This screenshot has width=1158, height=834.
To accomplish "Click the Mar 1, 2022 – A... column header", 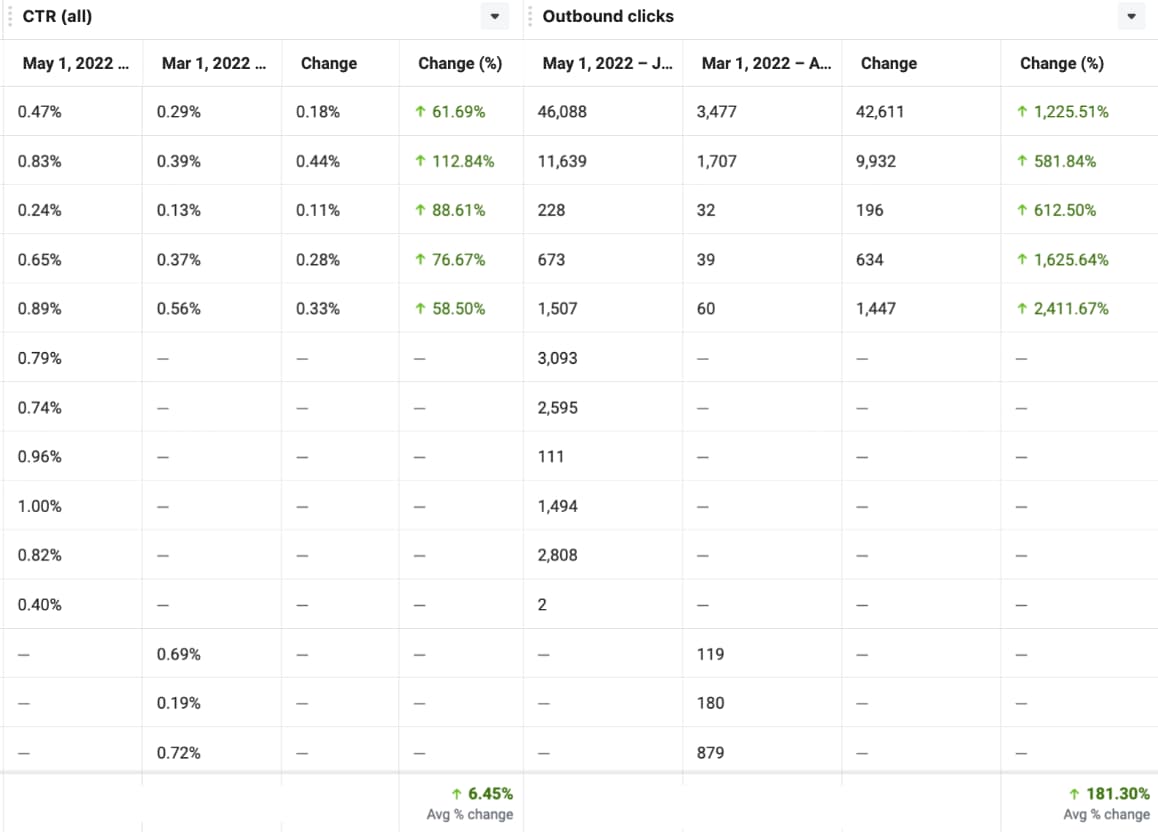I will 766,63.
